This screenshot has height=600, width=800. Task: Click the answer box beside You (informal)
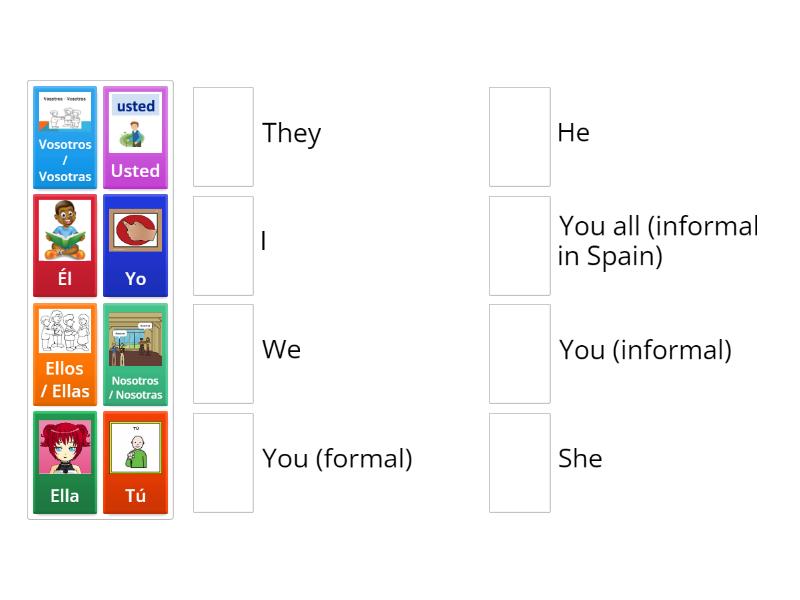(519, 353)
